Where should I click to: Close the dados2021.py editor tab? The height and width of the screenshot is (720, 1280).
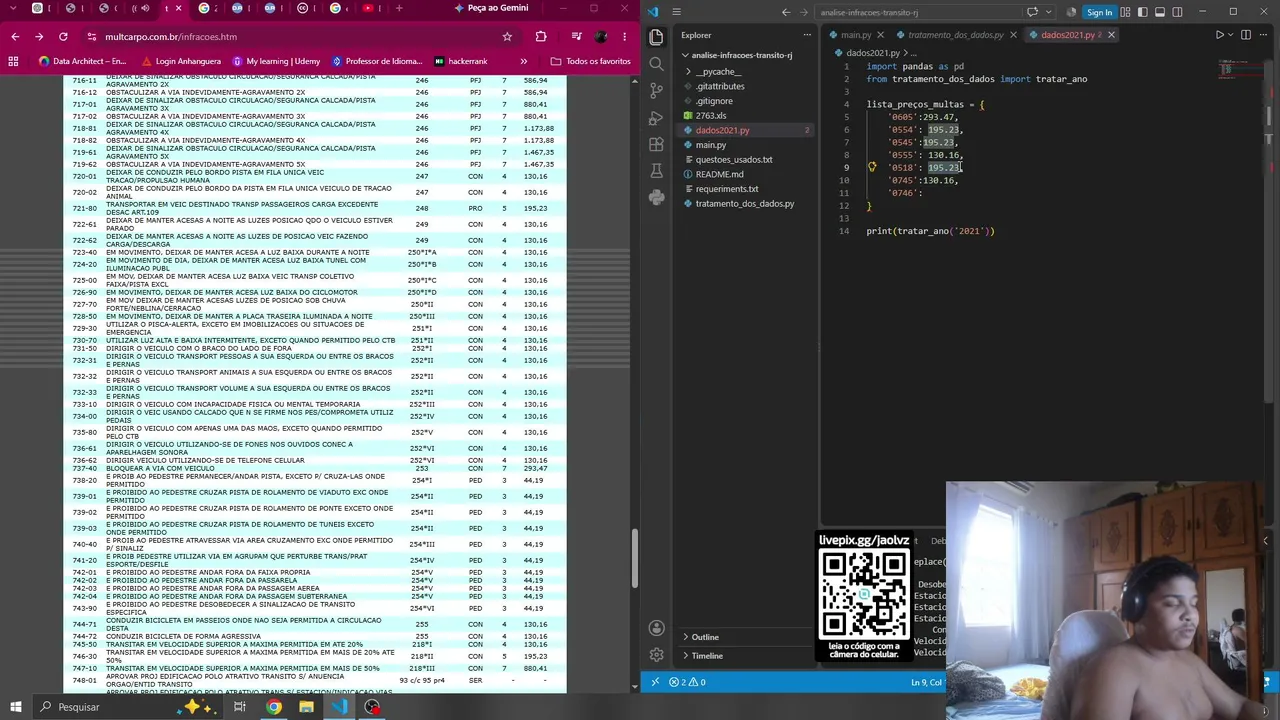coord(1111,35)
